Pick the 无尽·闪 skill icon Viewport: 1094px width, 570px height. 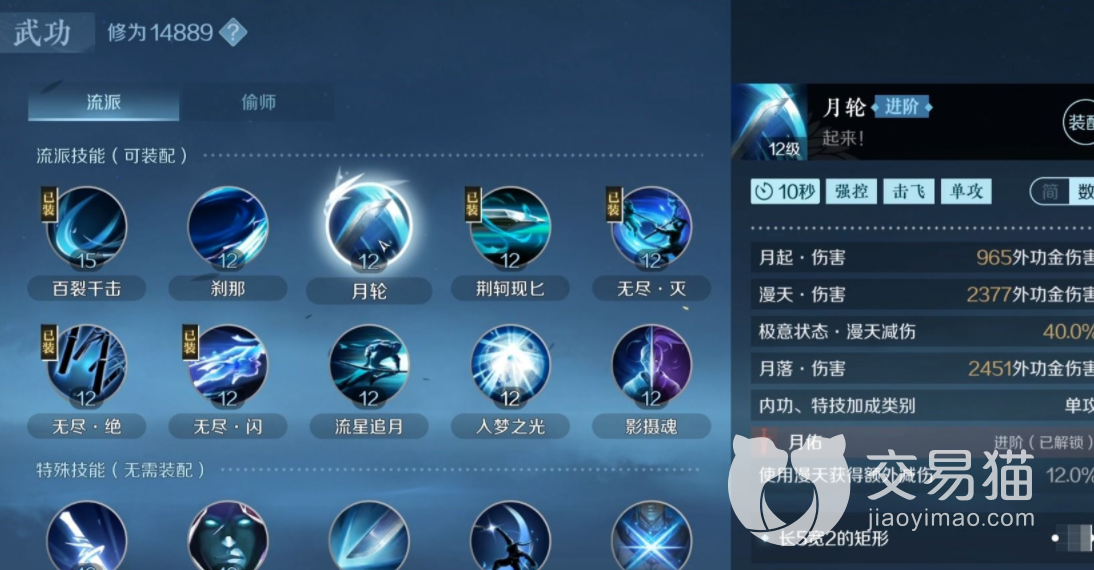pyautogui.click(x=228, y=366)
